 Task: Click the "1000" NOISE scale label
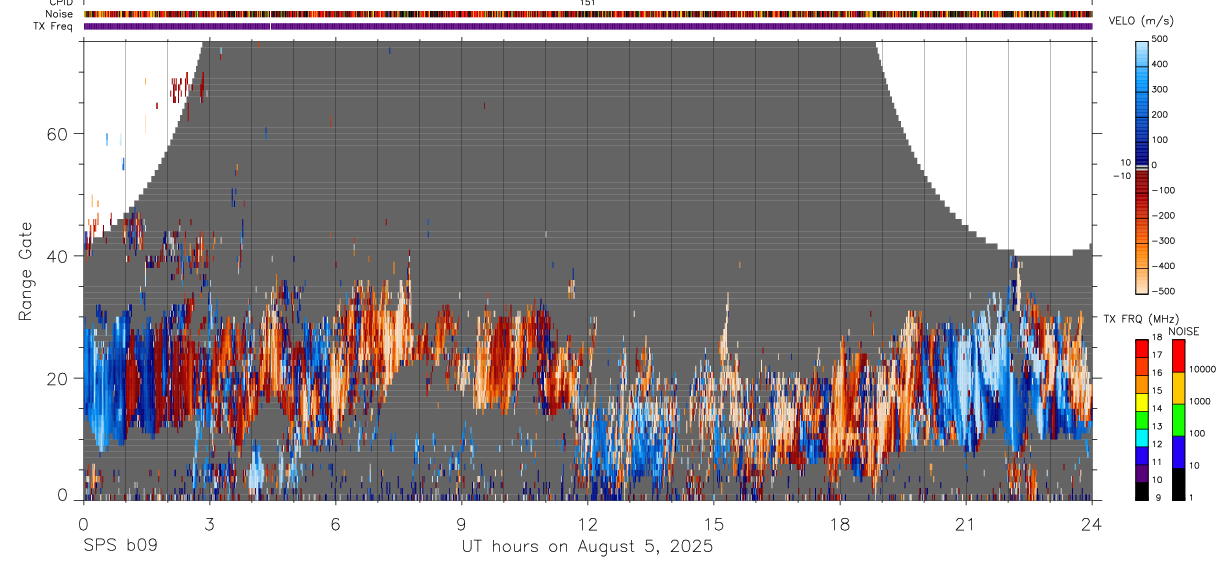1199,401
